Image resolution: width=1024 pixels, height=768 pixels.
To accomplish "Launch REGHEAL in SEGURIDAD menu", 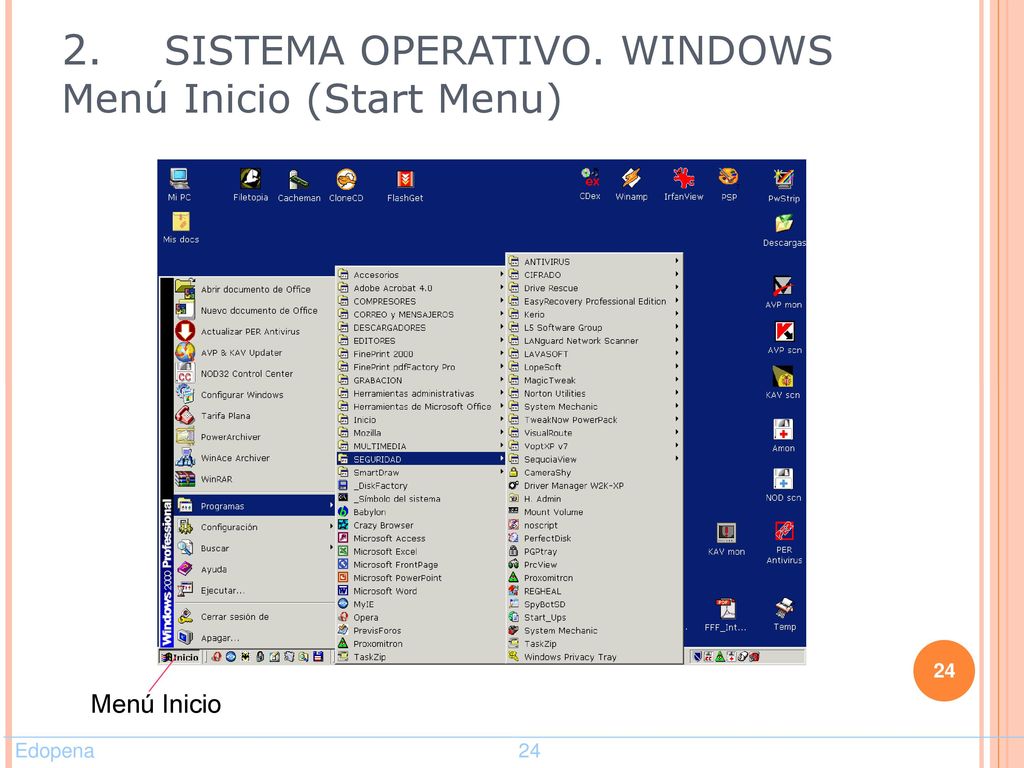I will (x=594, y=591).
